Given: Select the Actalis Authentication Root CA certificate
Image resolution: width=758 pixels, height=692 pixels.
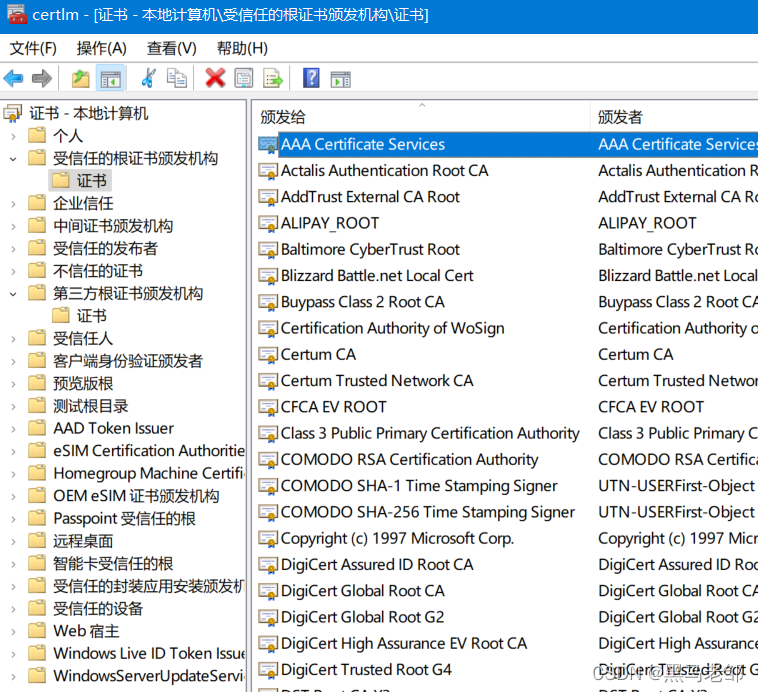Looking at the screenshot, I should tap(384, 171).
